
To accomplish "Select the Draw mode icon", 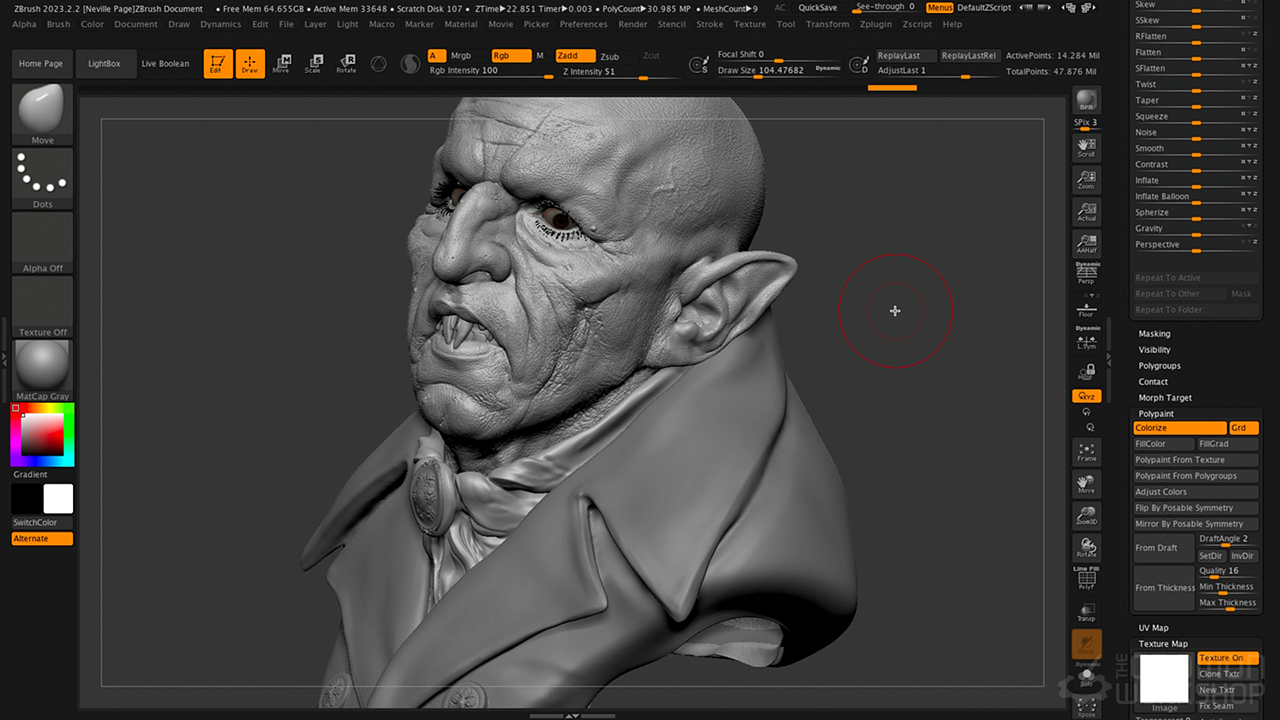I will (x=250, y=64).
